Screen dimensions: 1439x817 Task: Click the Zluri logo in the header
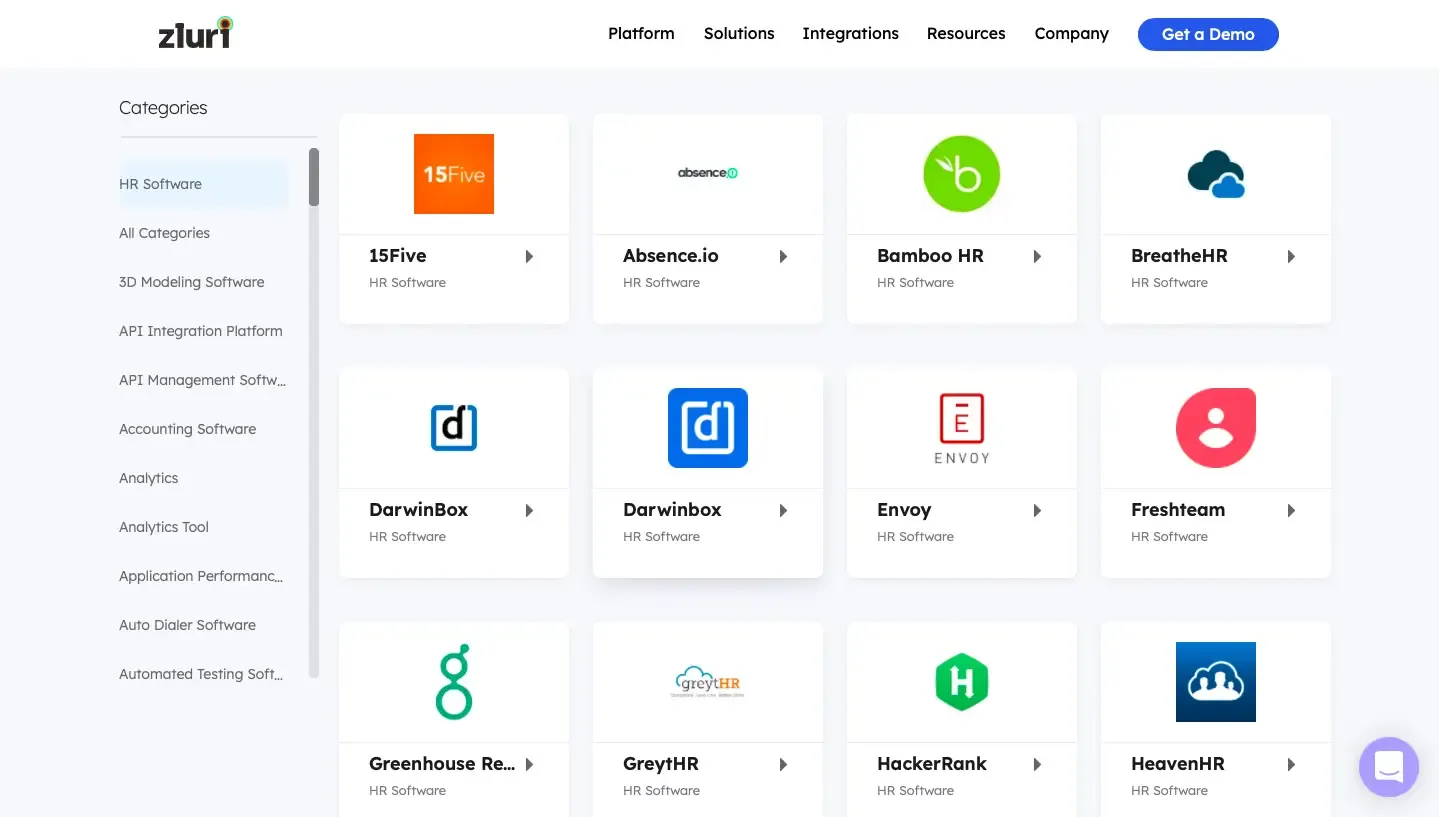pyautogui.click(x=195, y=33)
